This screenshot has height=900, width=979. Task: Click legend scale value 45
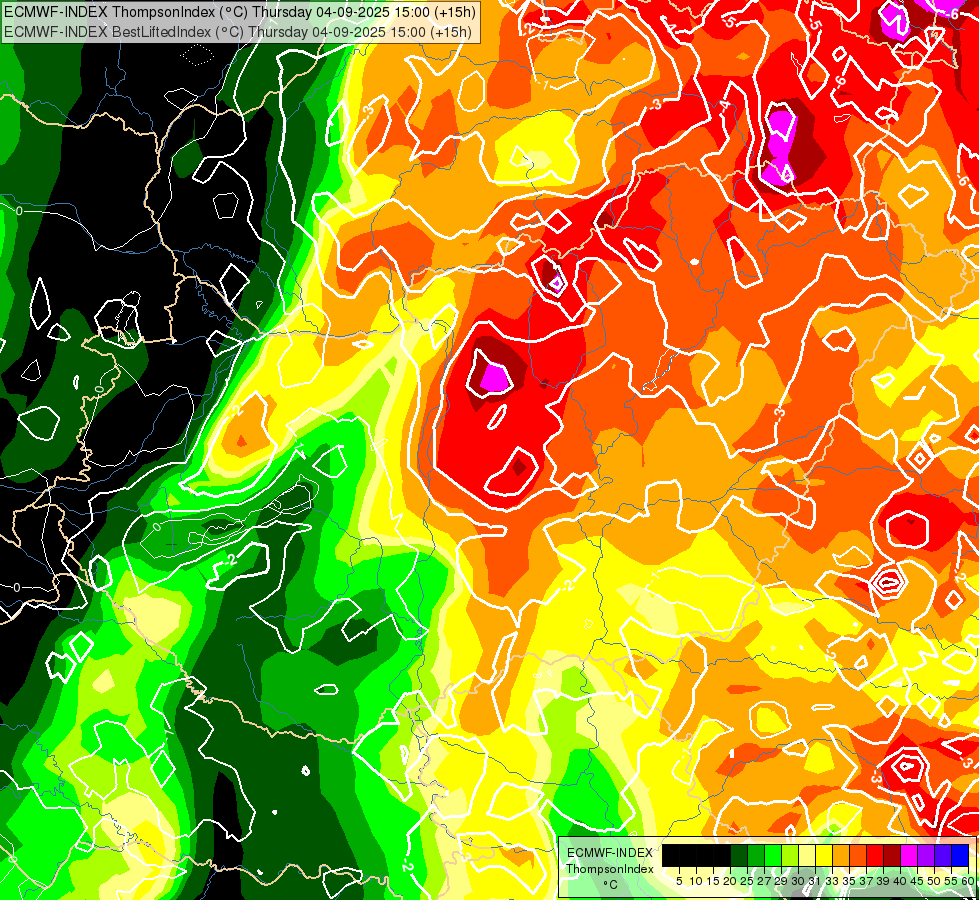click(x=917, y=881)
